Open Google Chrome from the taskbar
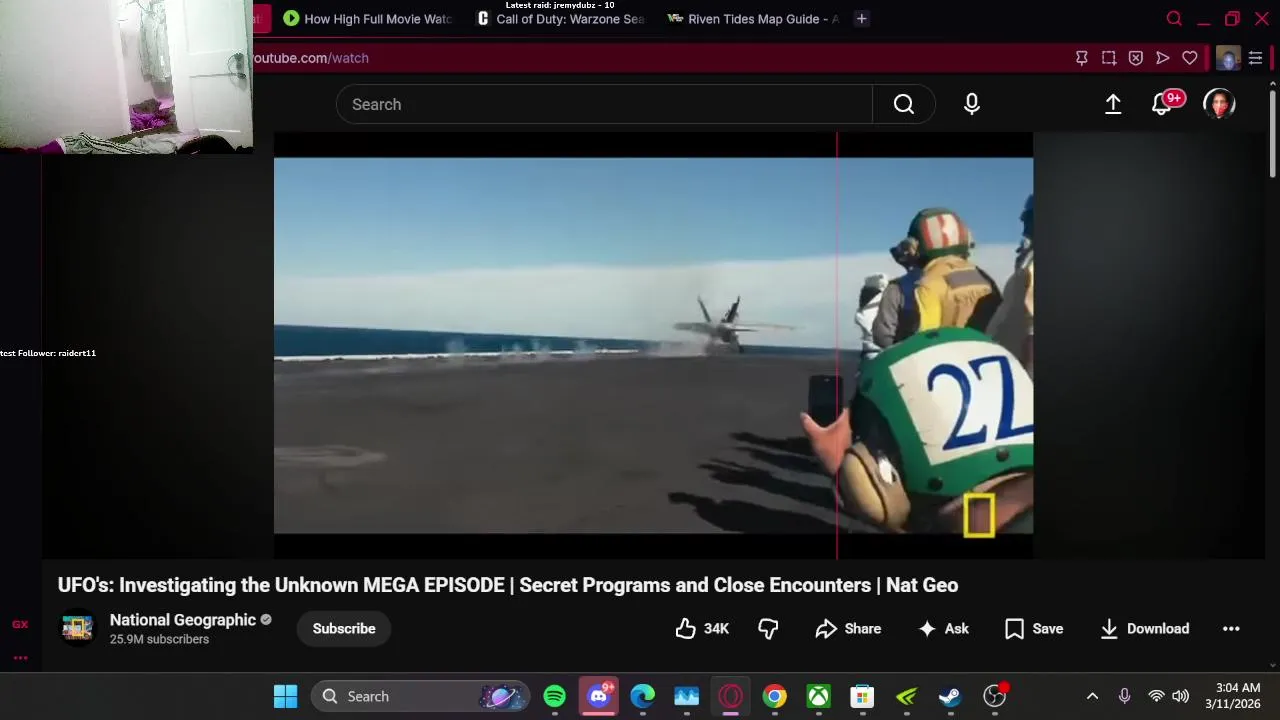 (x=775, y=696)
